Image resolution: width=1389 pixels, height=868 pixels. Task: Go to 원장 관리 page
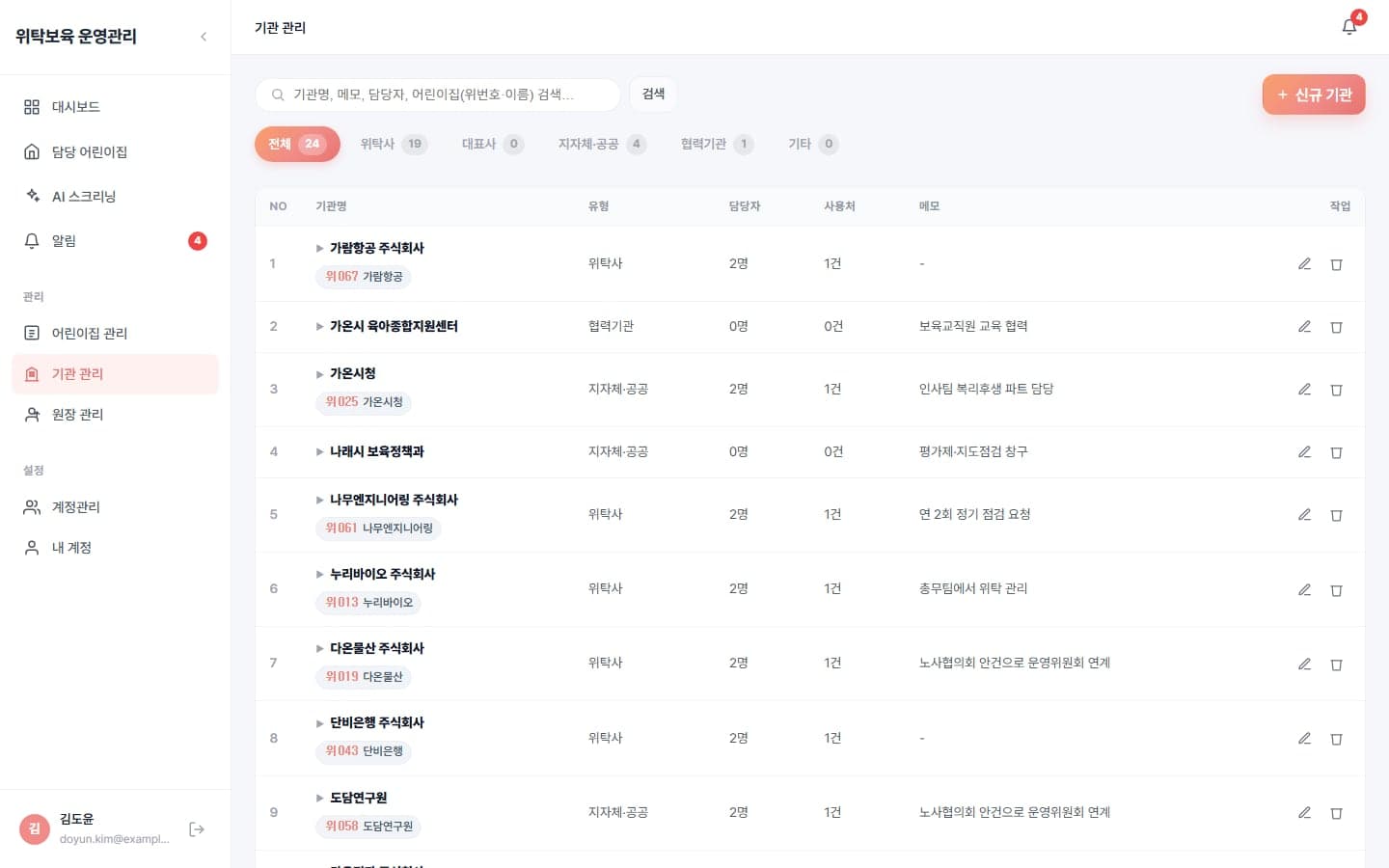[115, 414]
